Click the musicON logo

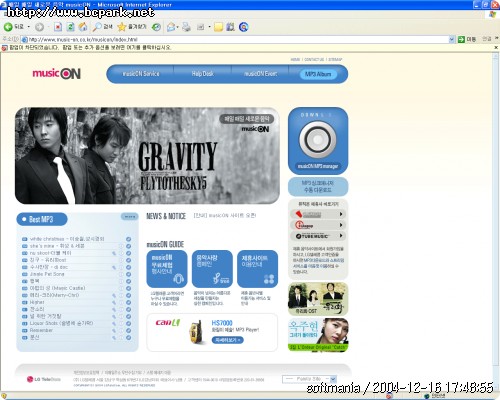coord(57,73)
